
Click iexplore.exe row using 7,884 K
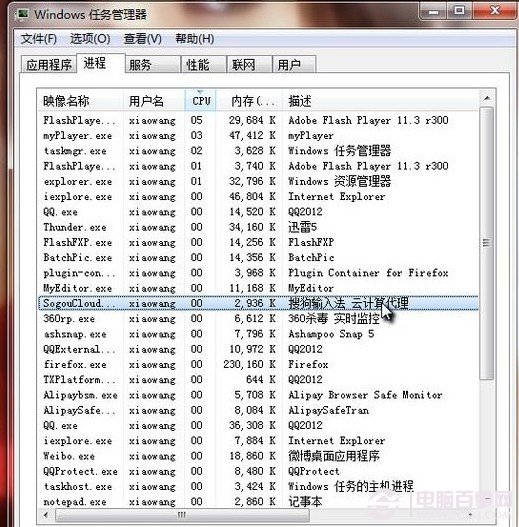258,441
